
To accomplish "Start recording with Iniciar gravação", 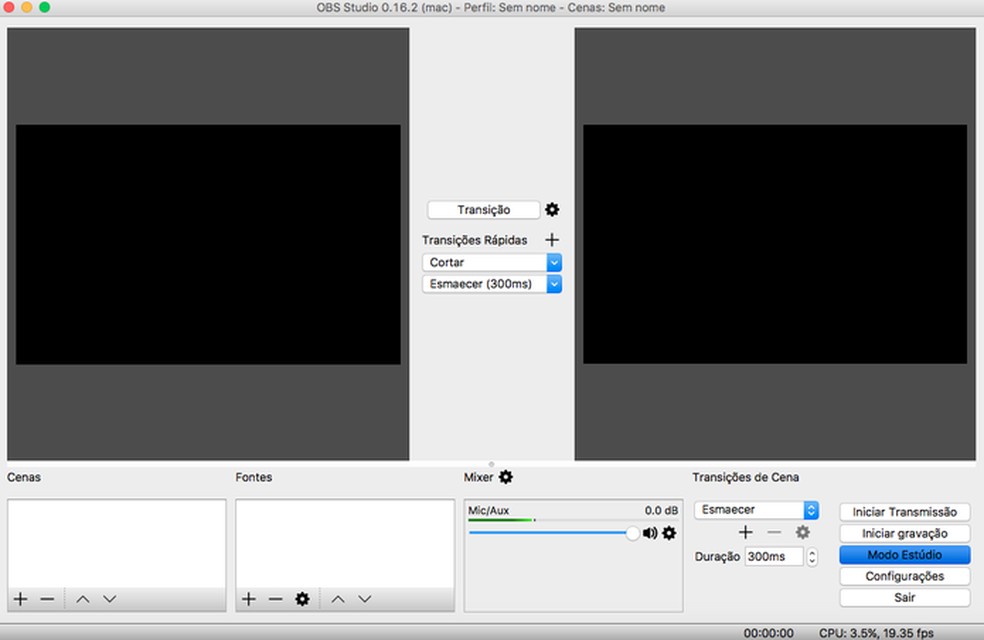I will [x=904, y=533].
